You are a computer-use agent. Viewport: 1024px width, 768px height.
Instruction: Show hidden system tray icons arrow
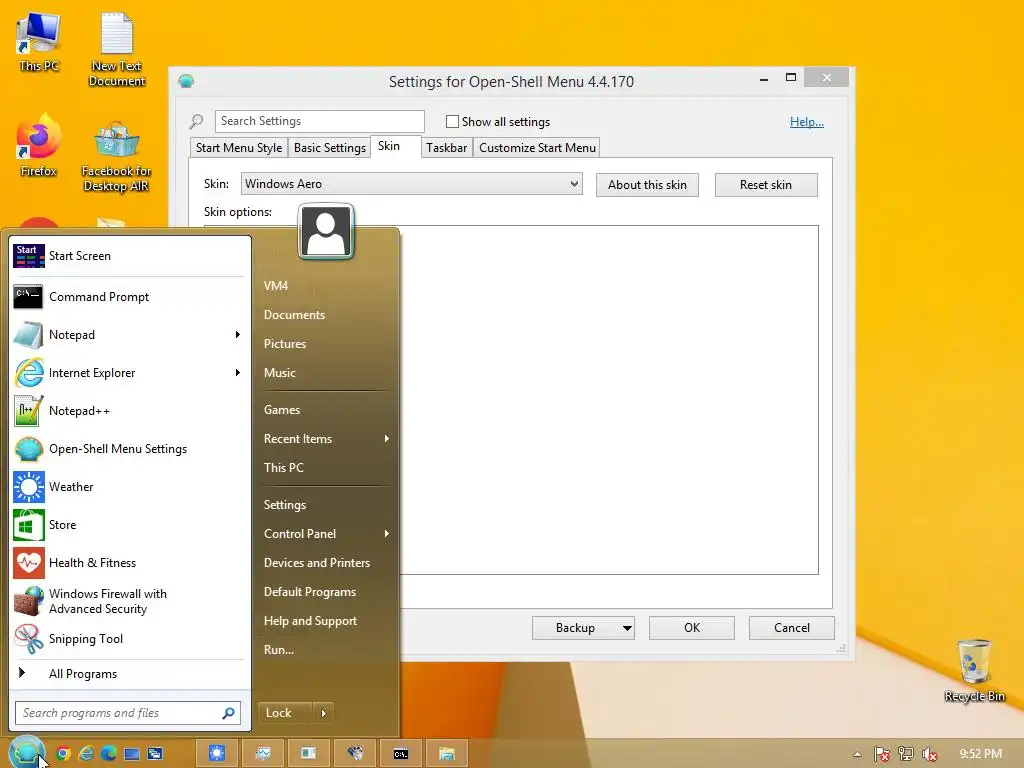[857, 754]
